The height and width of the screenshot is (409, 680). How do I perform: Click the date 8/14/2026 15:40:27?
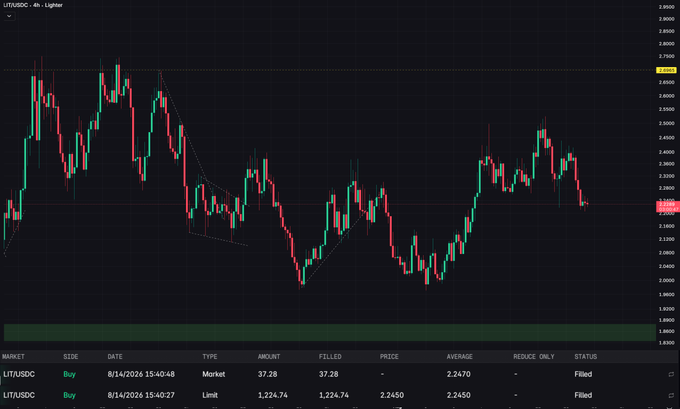pos(141,395)
